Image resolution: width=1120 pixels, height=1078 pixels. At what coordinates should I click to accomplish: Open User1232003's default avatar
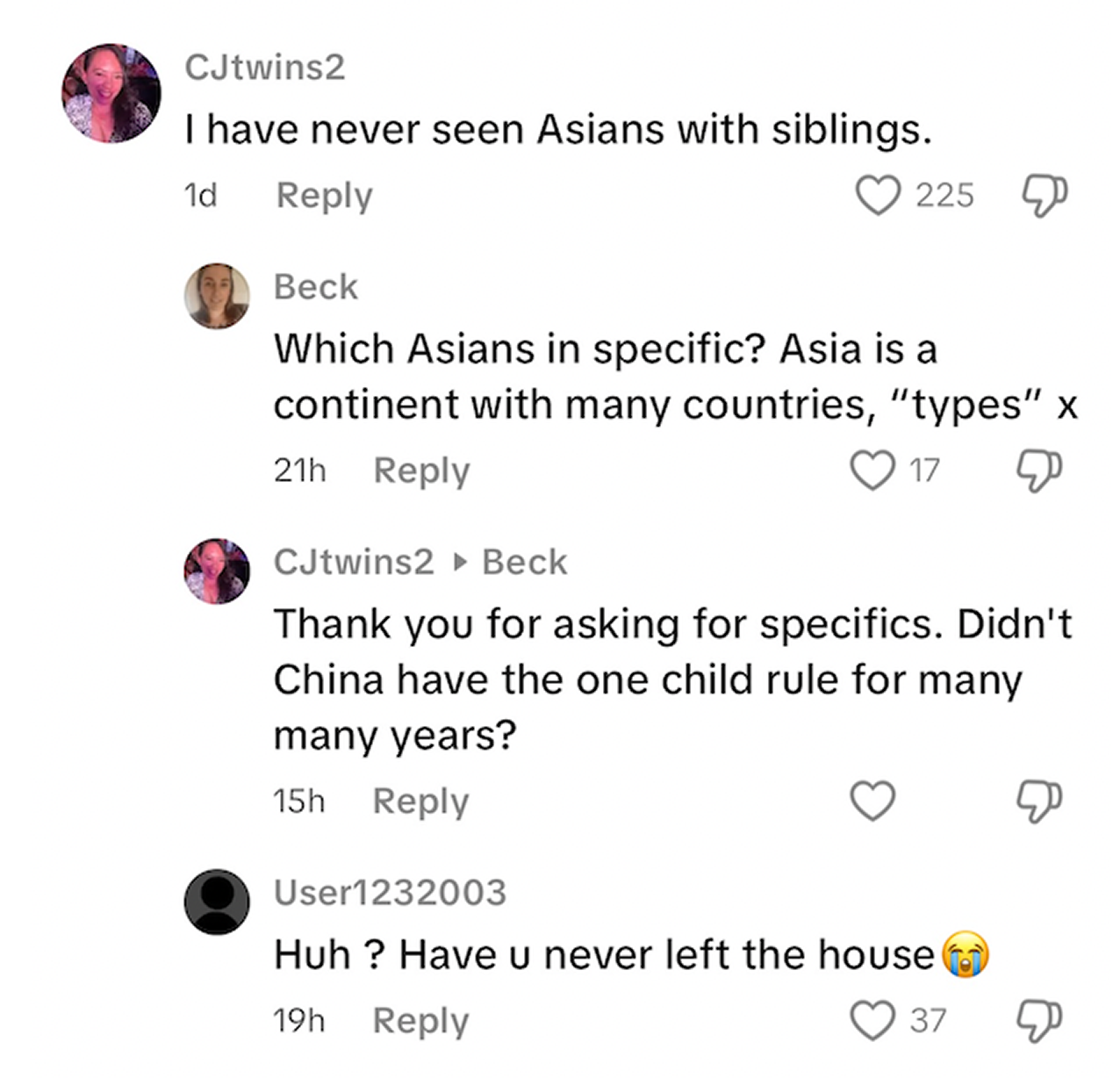[x=217, y=902]
